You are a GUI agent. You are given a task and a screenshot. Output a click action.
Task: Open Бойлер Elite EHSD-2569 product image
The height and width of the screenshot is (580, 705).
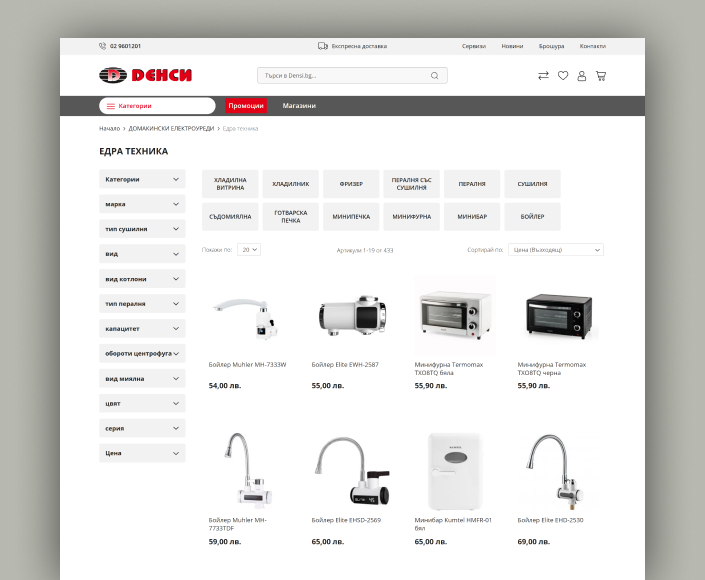(352, 471)
